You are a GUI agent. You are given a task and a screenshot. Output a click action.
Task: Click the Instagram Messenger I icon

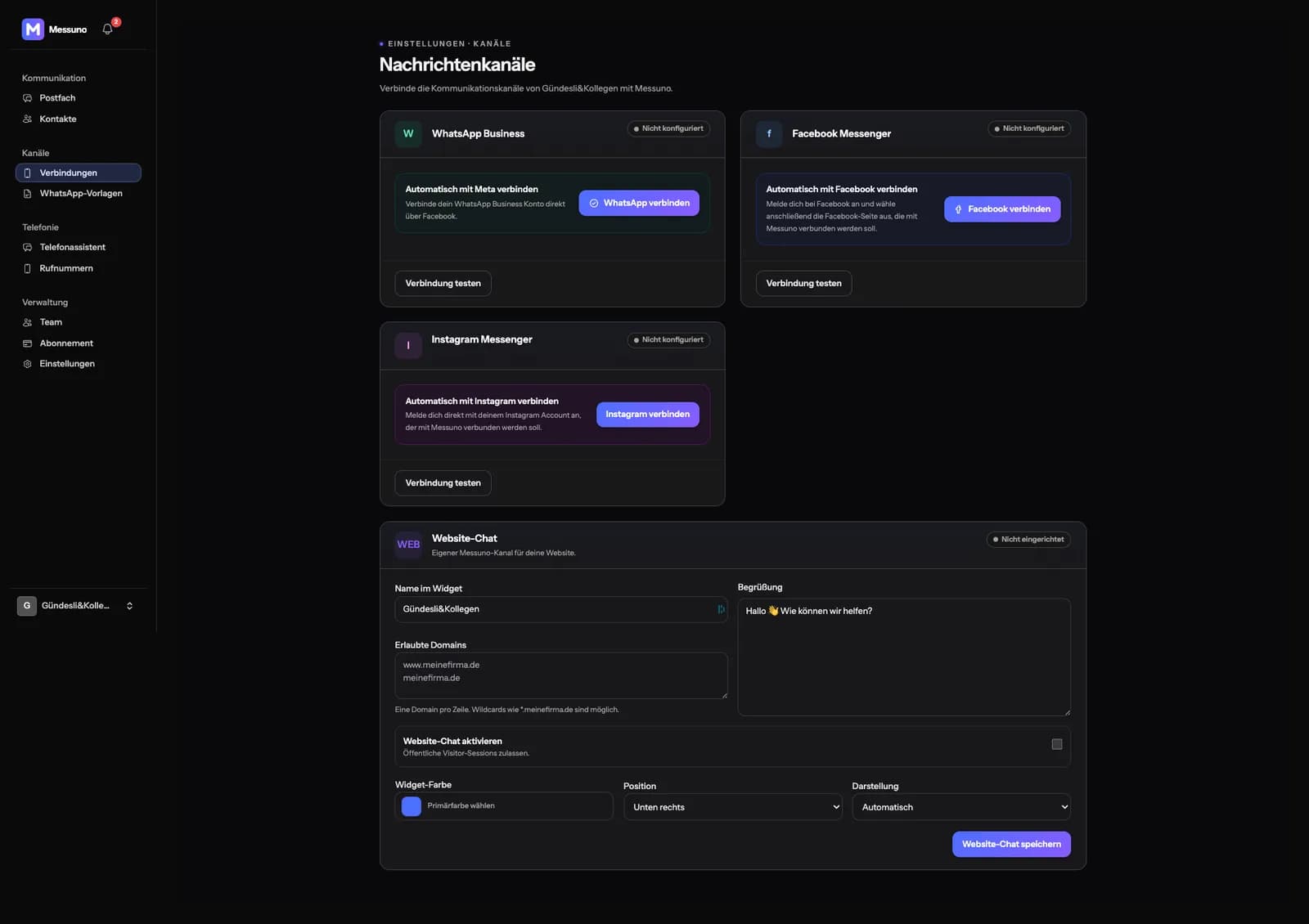[x=408, y=345]
